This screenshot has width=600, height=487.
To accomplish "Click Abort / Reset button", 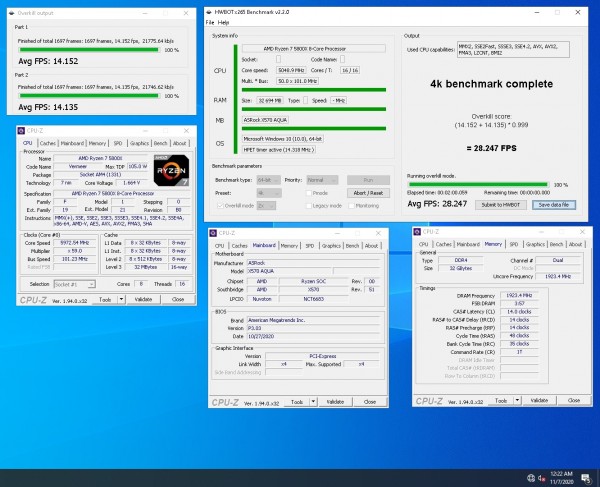I will 368,193.
